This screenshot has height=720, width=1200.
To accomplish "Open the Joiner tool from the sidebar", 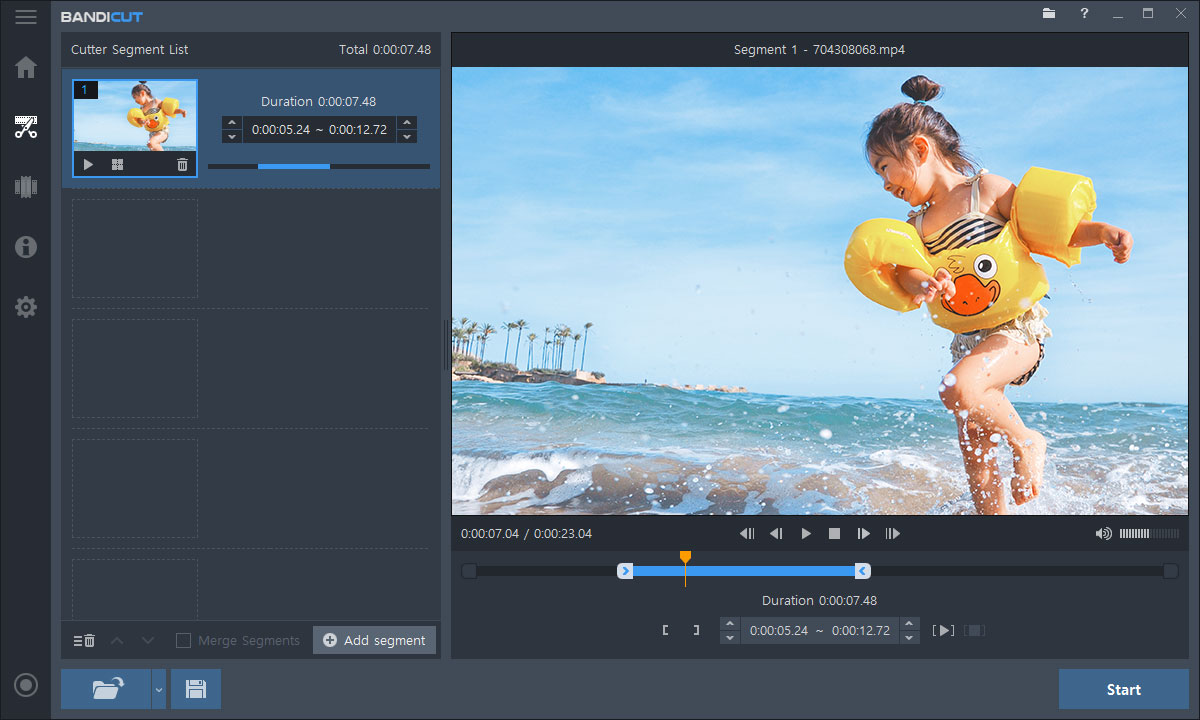I will pyautogui.click(x=26, y=187).
